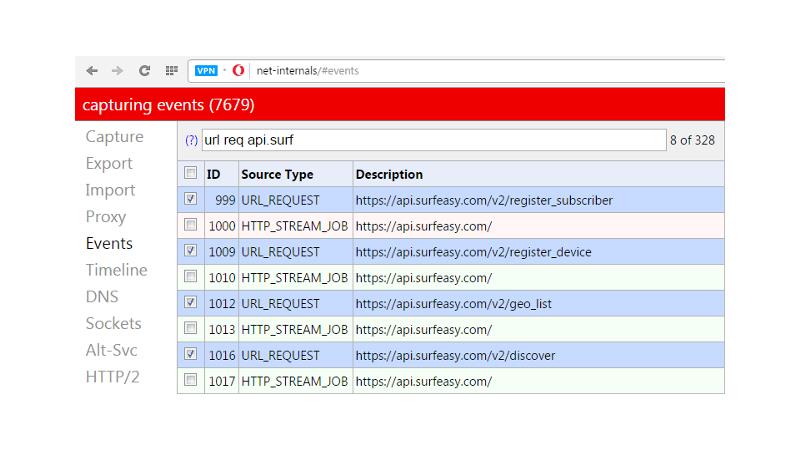Reload the net-internals page

(144, 70)
